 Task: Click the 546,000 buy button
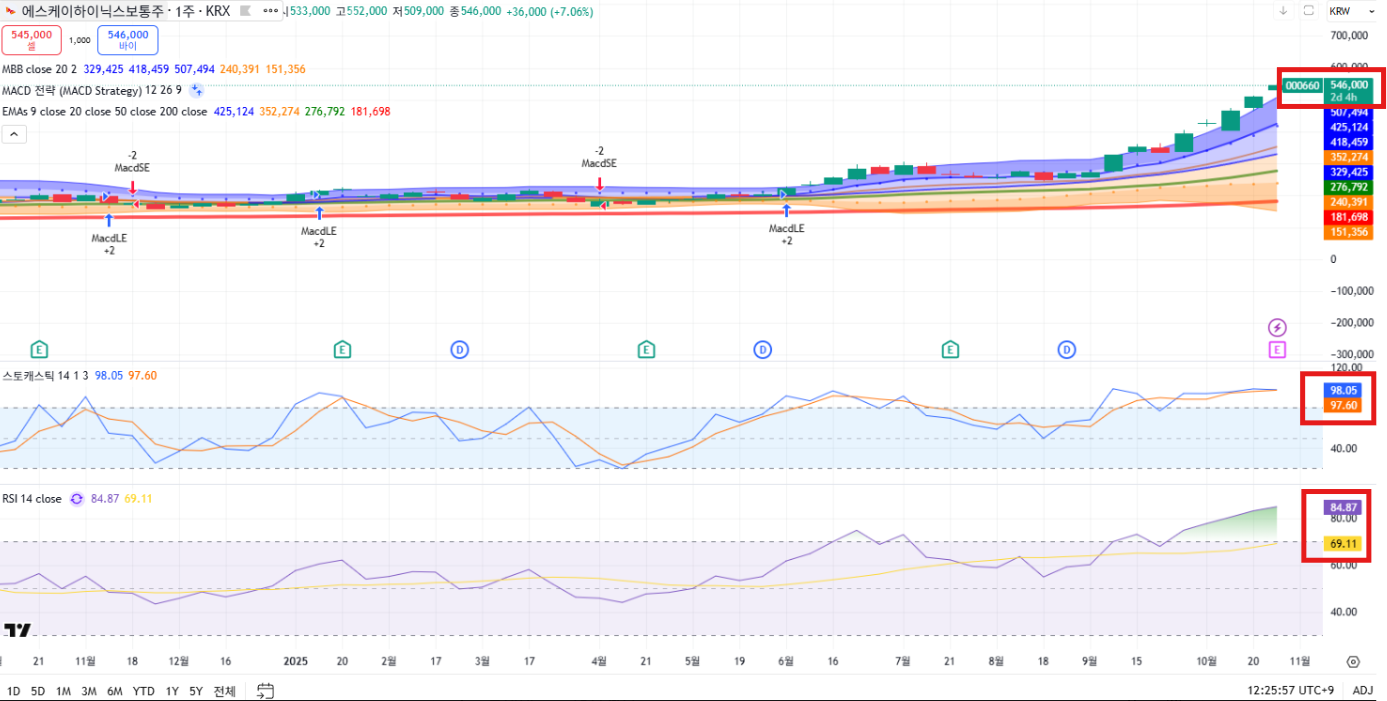pos(128,40)
